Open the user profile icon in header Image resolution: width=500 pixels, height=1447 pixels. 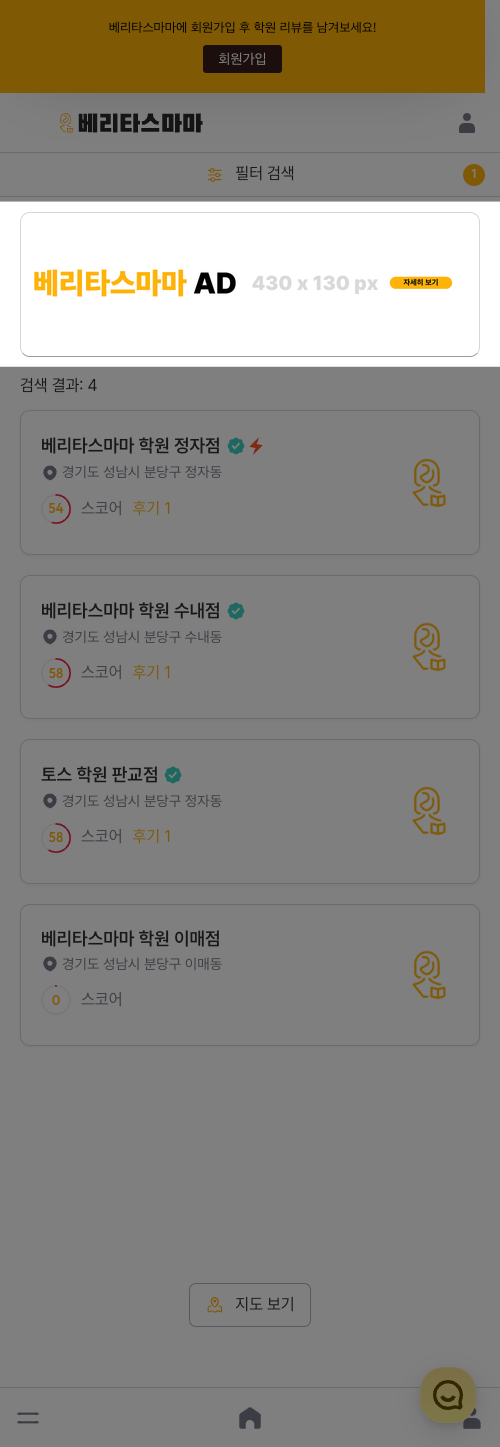[x=467, y=123]
